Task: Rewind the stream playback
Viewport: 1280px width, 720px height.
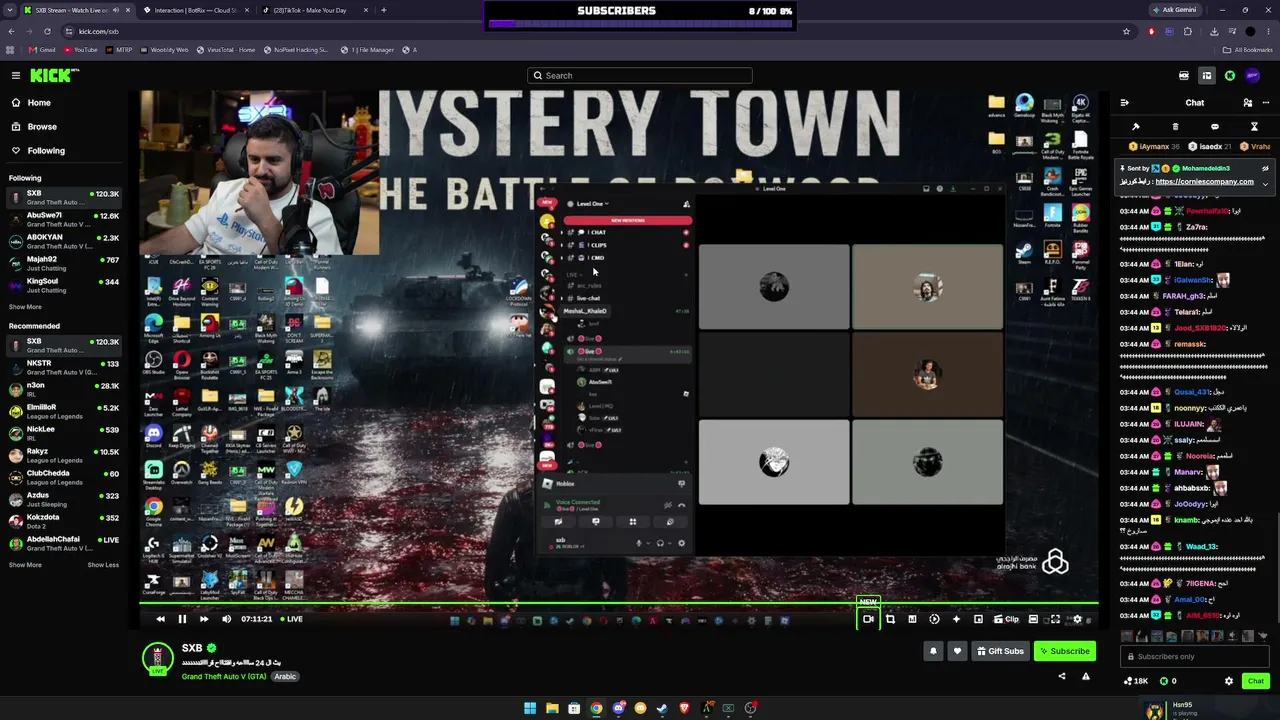Action: (x=160, y=619)
